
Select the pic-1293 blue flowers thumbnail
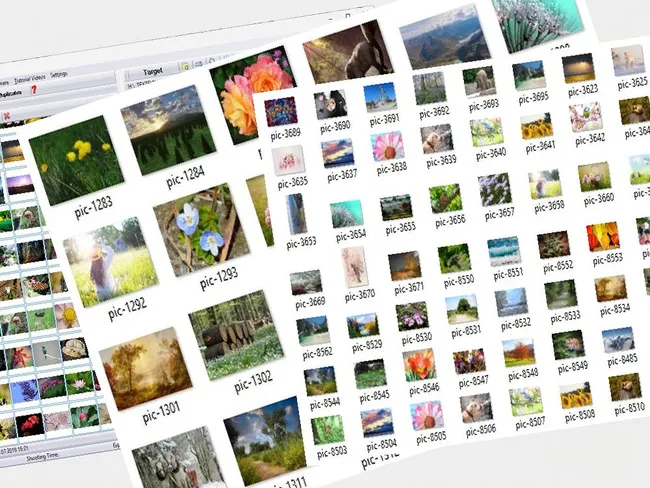click(201, 230)
